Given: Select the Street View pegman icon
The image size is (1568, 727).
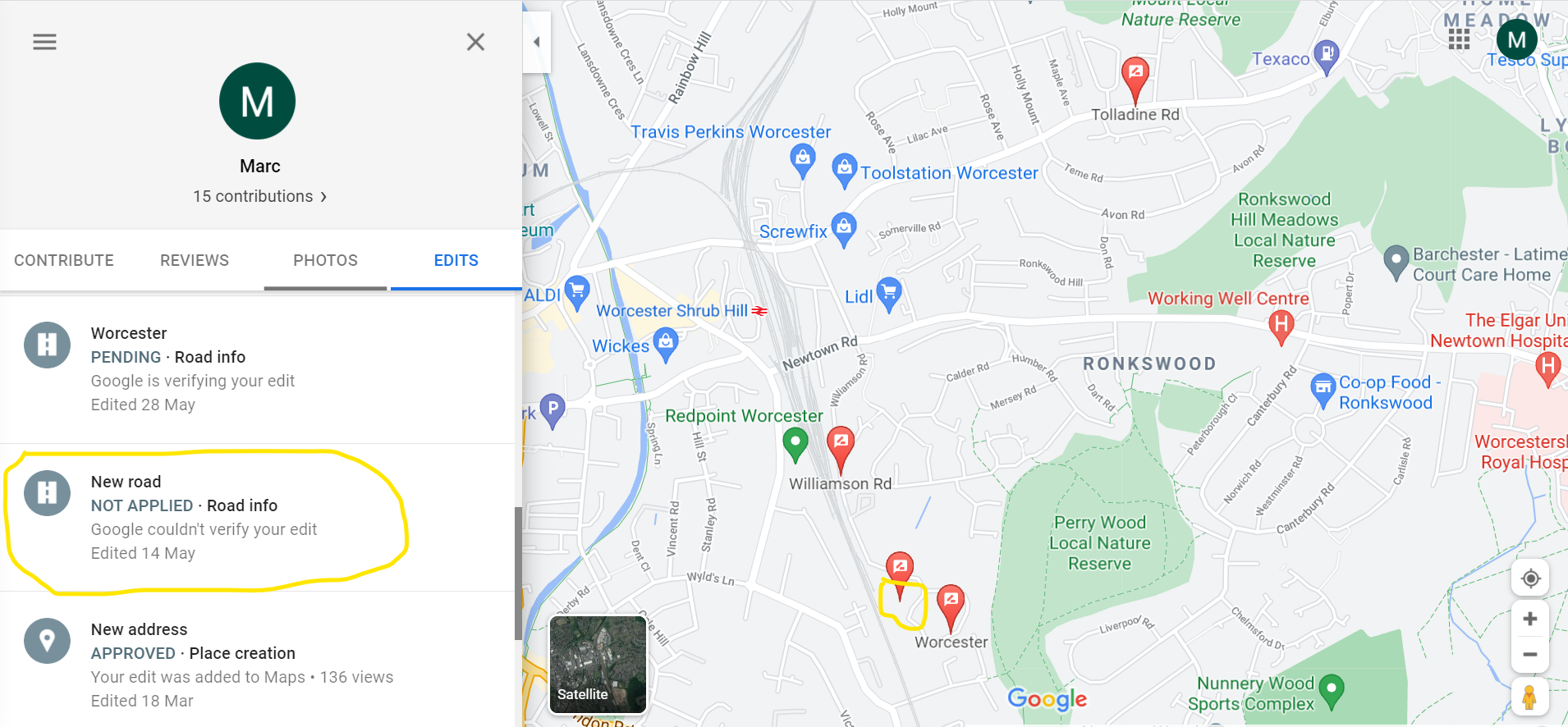Looking at the screenshot, I should pos(1529,697).
